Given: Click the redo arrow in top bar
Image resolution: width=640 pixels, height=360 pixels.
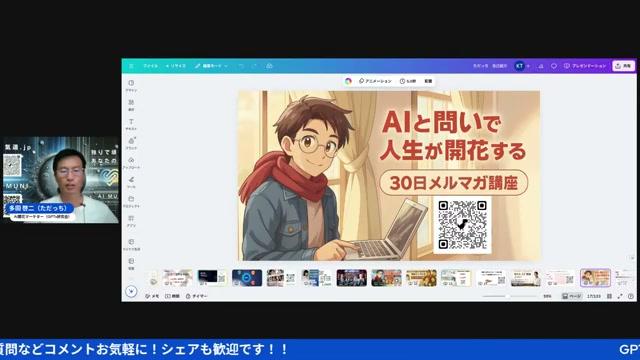Looking at the screenshot, I should pyautogui.click(x=254, y=66).
